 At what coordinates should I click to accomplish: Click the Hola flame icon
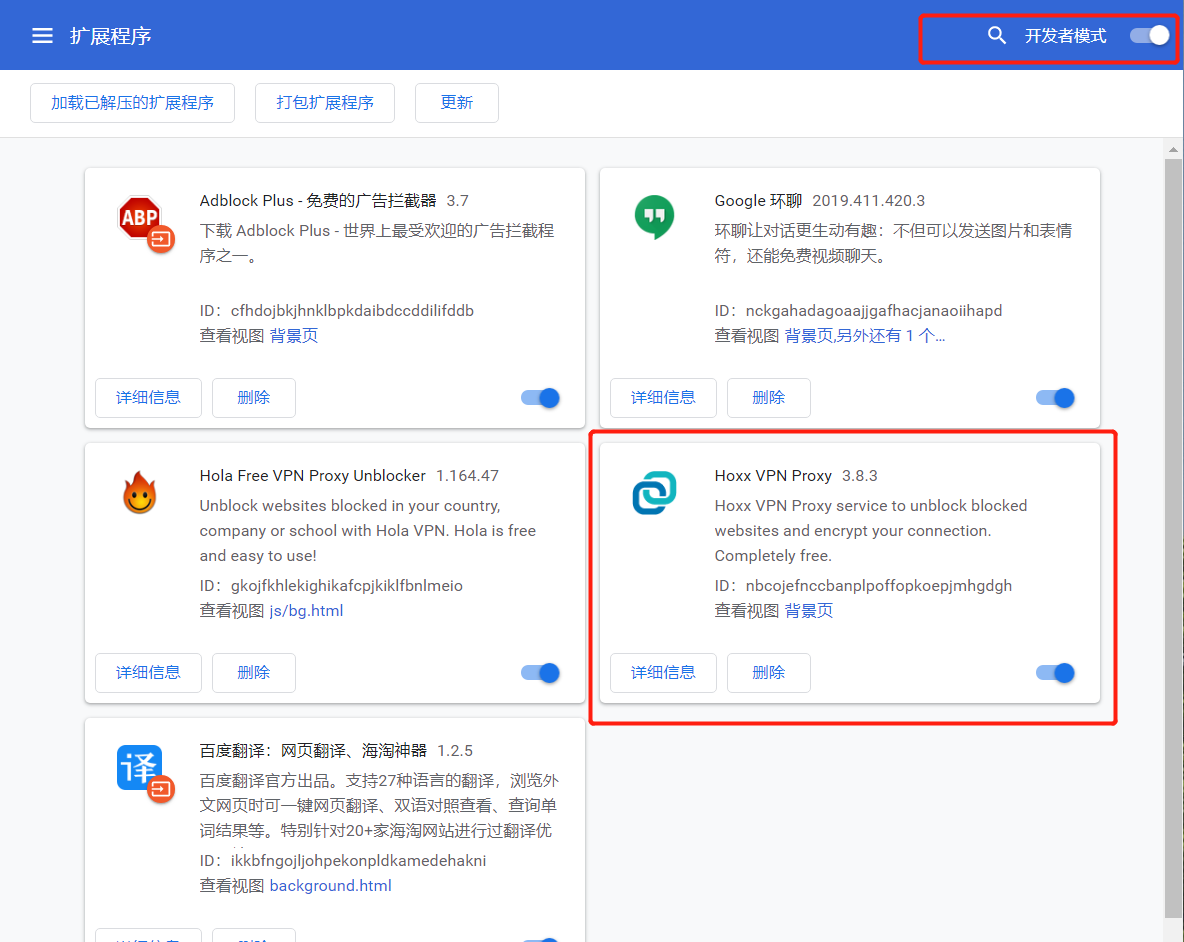[140, 492]
